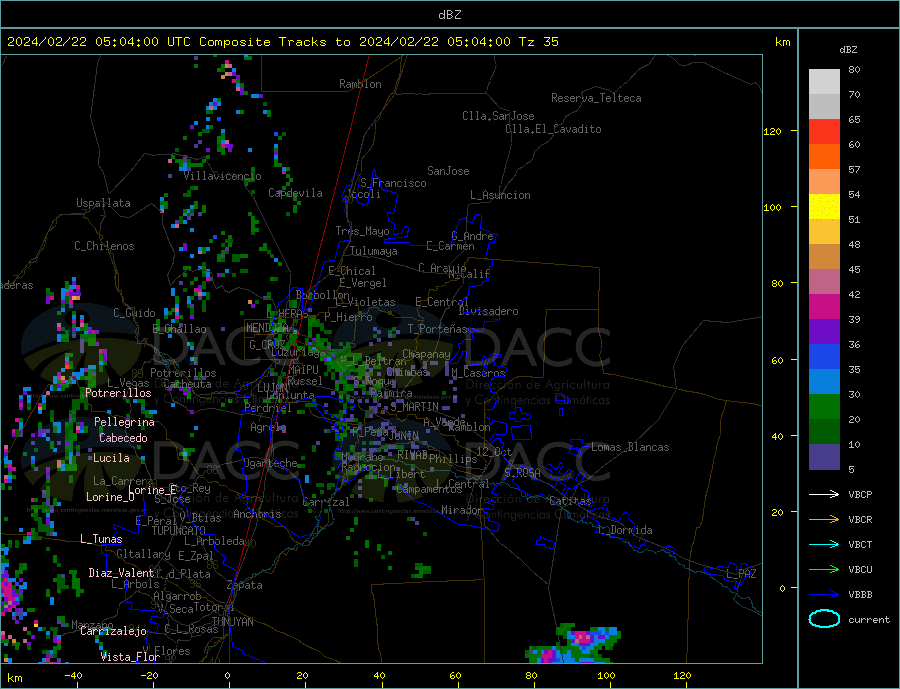The width and height of the screenshot is (900, 689).
Task: Click the cyan 'current' ellipse symbol
Action: (x=824, y=619)
